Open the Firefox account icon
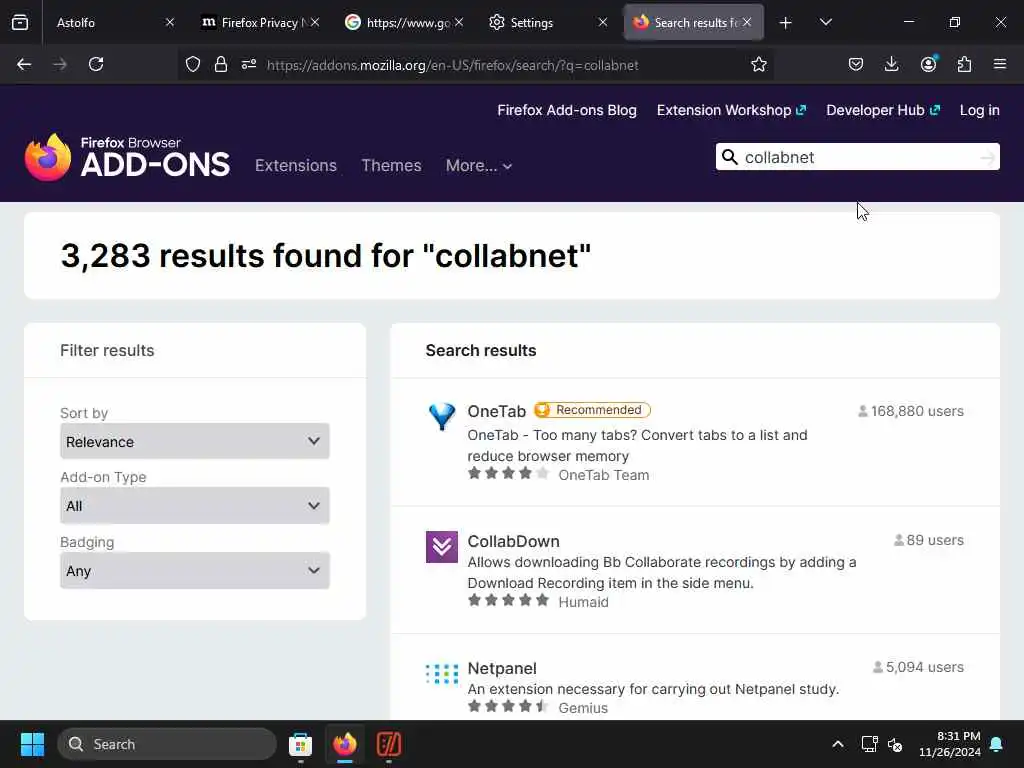The height and width of the screenshot is (768, 1024). coord(928,64)
